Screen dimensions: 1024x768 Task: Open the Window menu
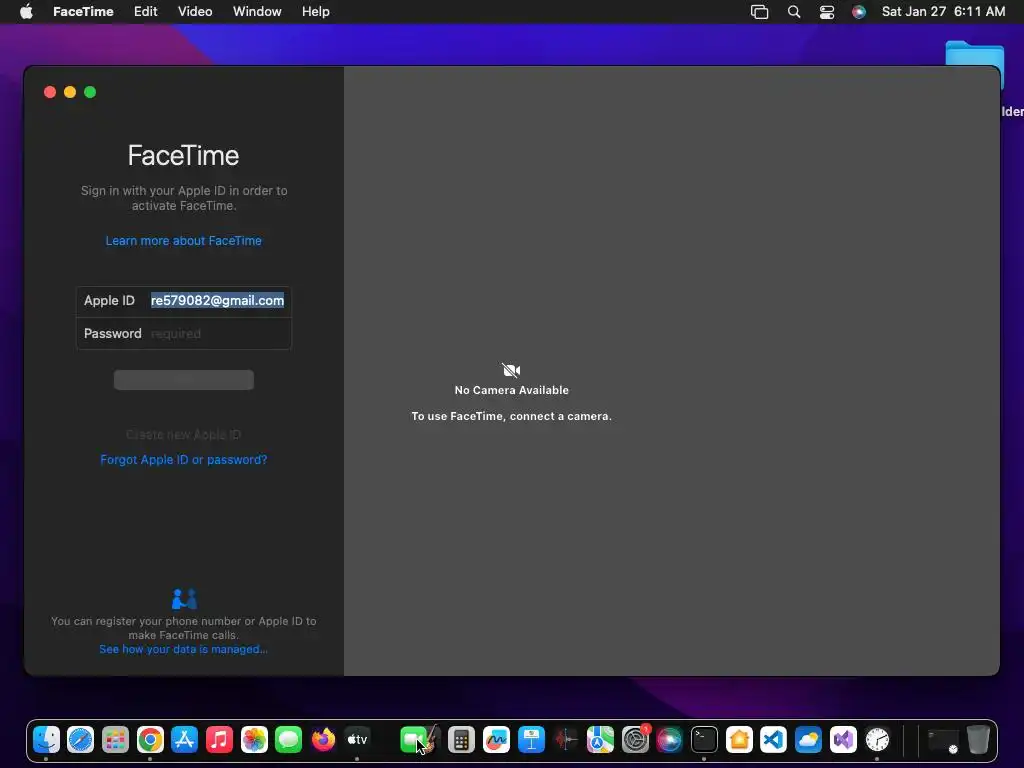[x=257, y=12]
